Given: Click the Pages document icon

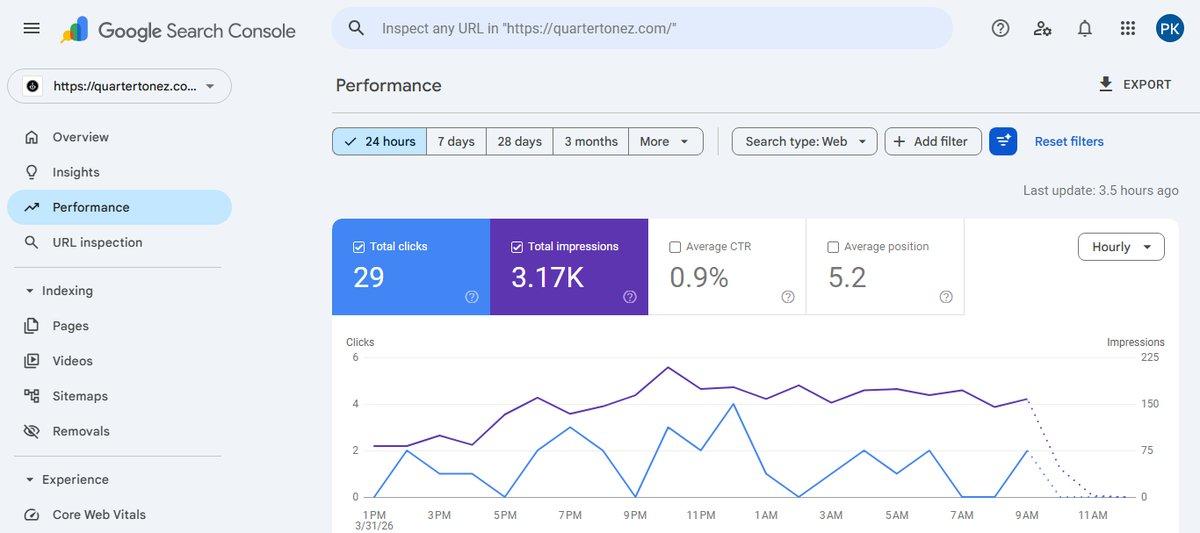Looking at the screenshot, I should click(32, 326).
